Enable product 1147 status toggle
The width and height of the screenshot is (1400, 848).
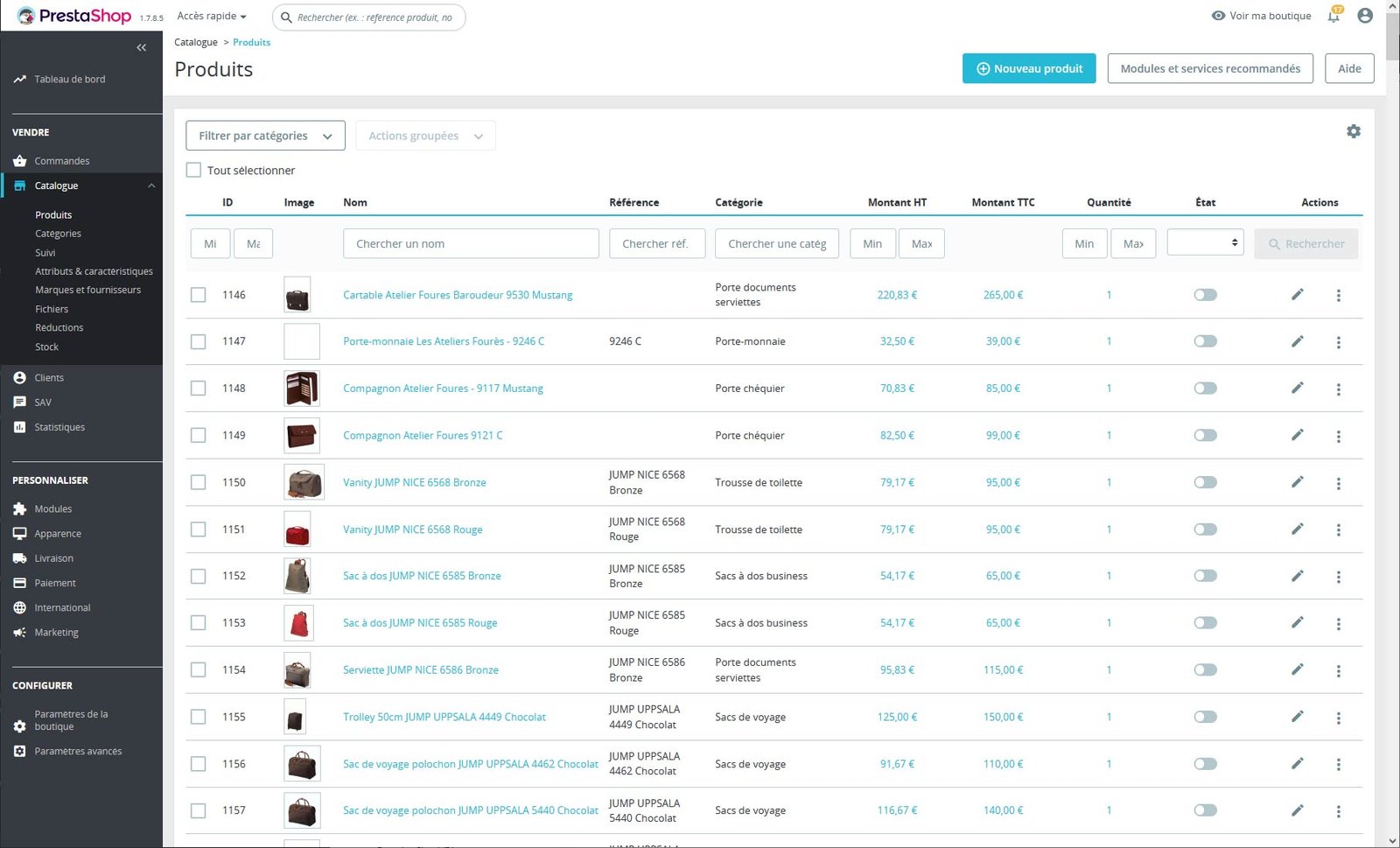coord(1205,341)
